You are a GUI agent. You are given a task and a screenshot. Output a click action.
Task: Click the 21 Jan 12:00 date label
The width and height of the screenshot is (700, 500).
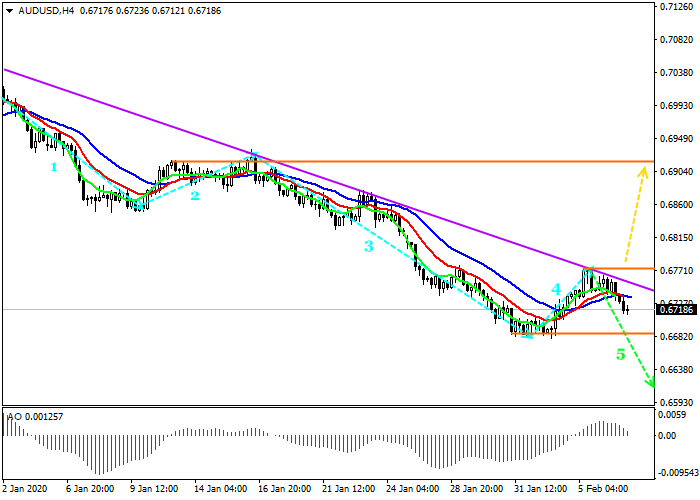348,490
